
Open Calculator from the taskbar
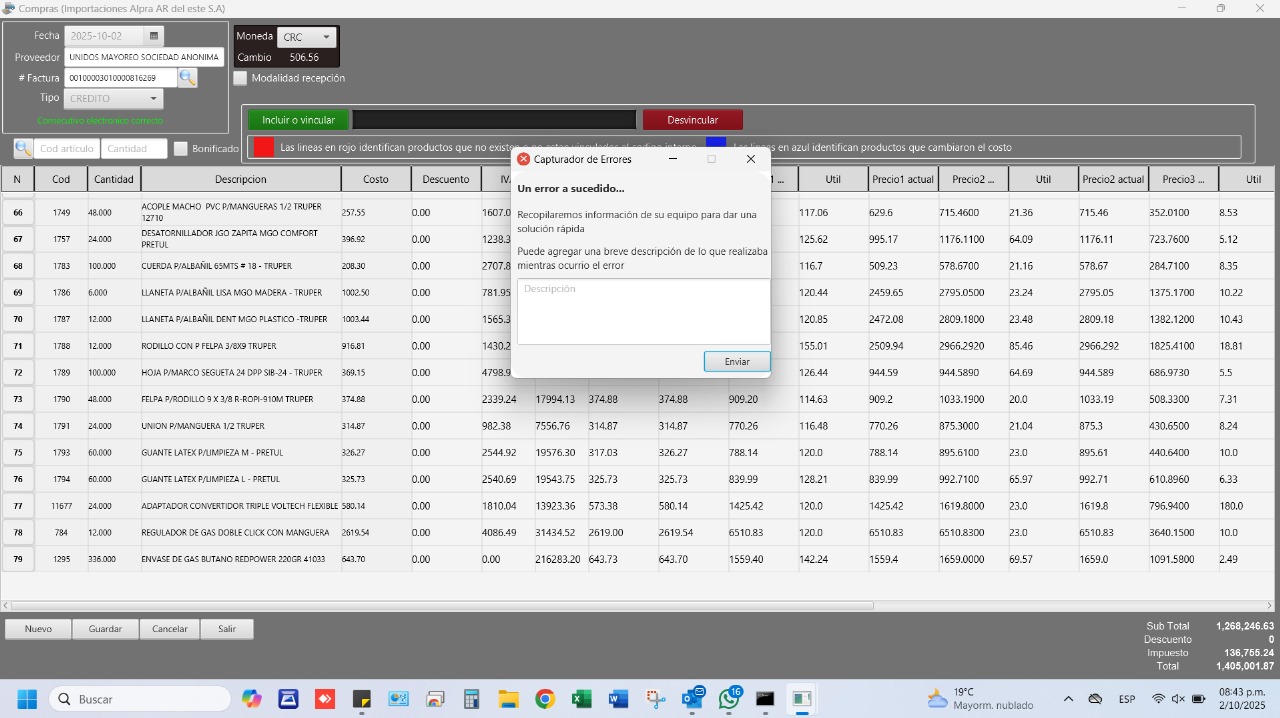[471, 699]
